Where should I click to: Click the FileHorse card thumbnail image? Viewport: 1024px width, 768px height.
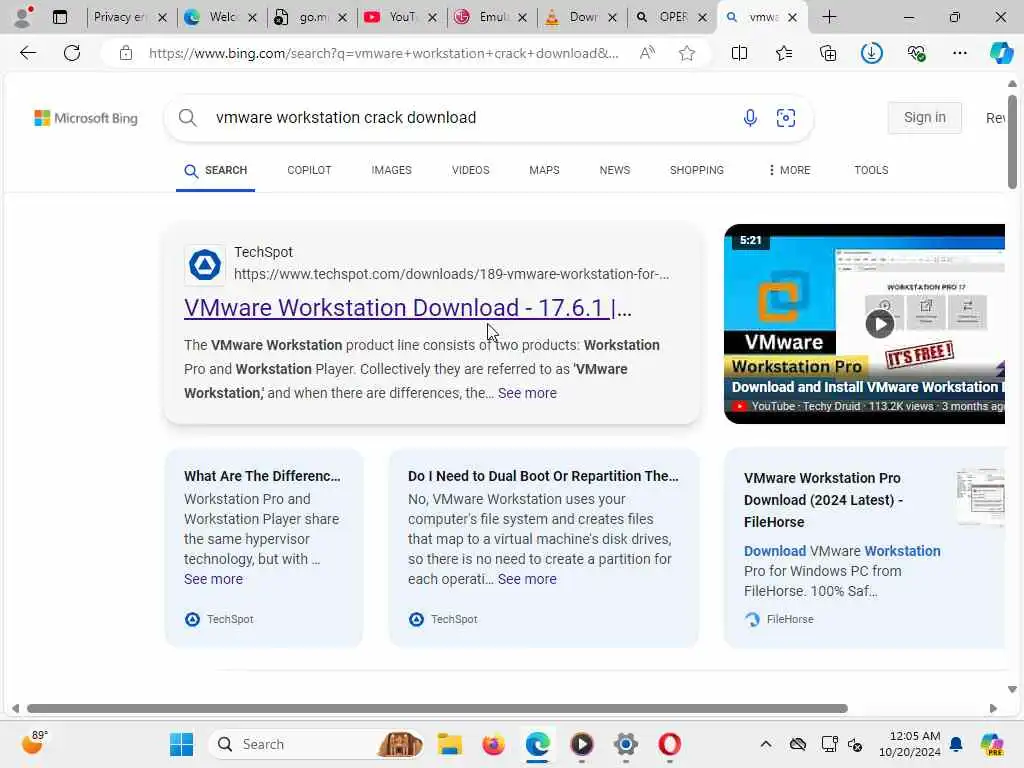(980, 496)
